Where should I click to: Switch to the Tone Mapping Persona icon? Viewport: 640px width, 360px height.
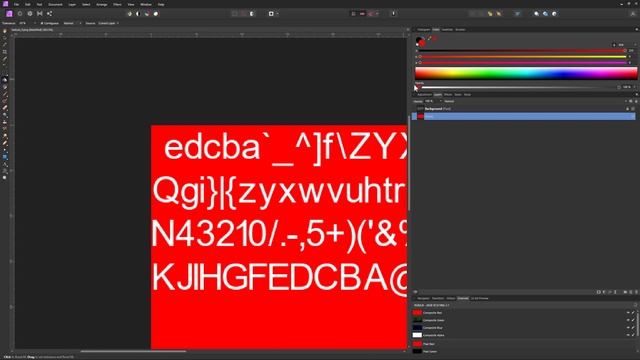coord(40,13)
